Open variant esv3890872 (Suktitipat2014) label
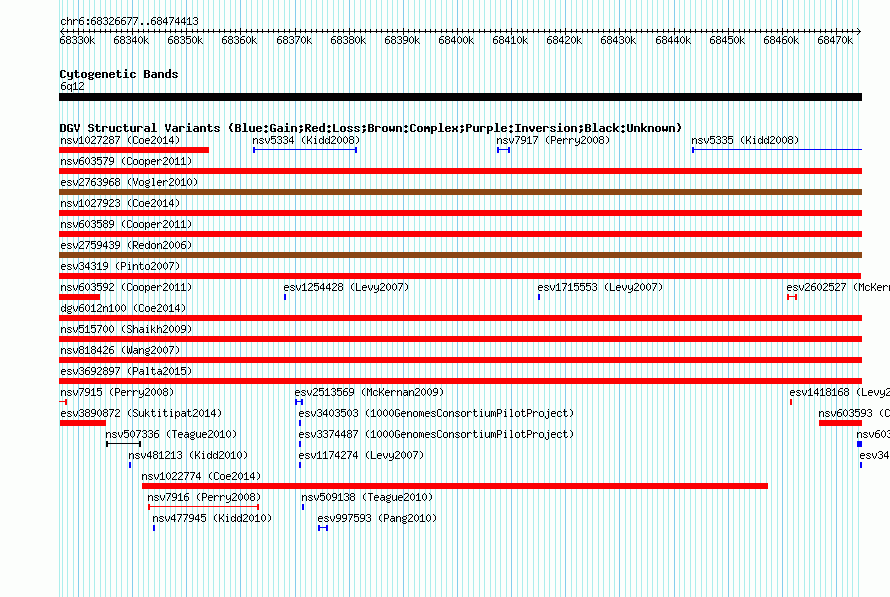This screenshot has height=597, width=890. coord(141,413)
